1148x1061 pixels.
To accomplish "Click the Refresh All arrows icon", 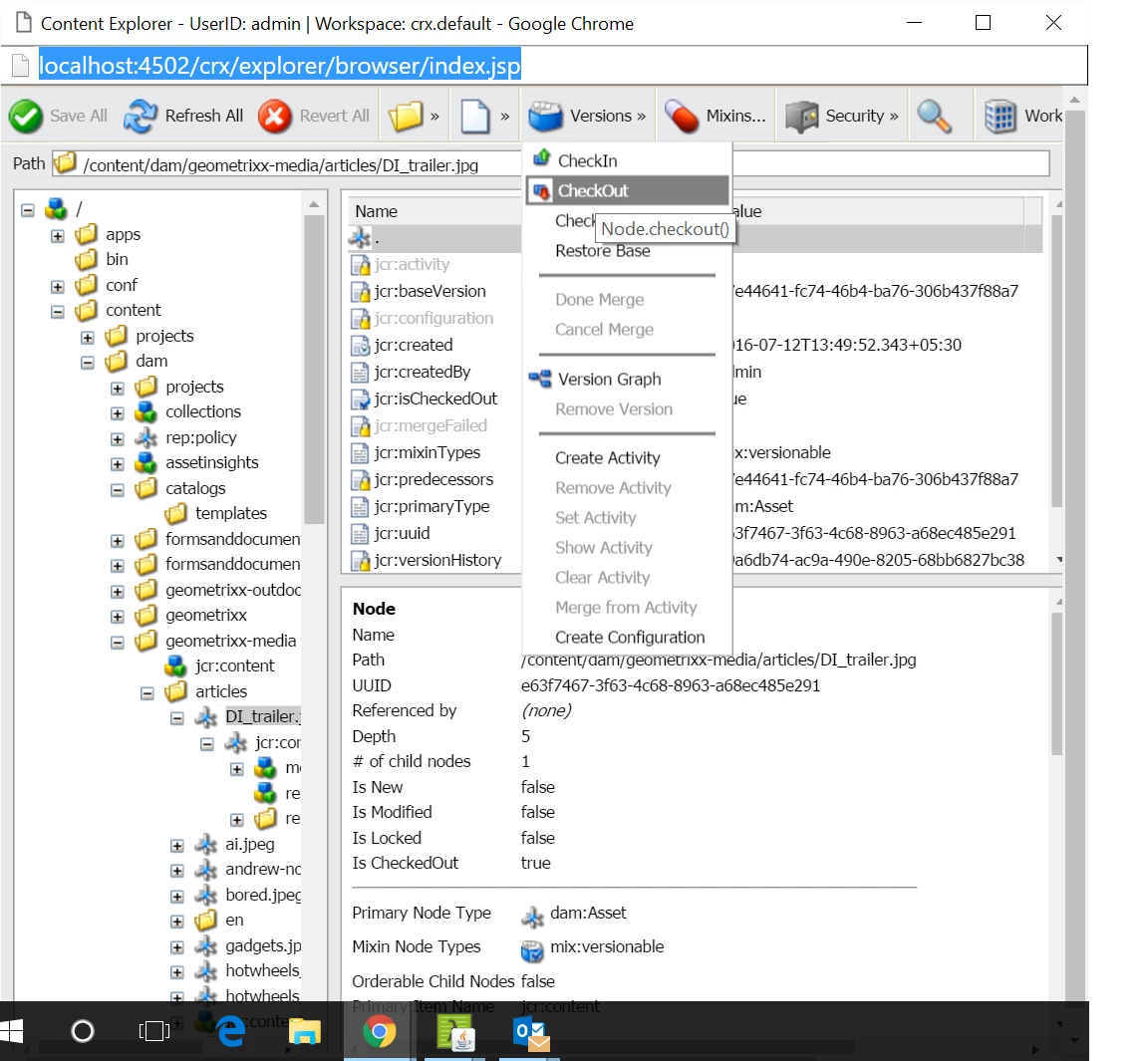I will click(141, 117).
